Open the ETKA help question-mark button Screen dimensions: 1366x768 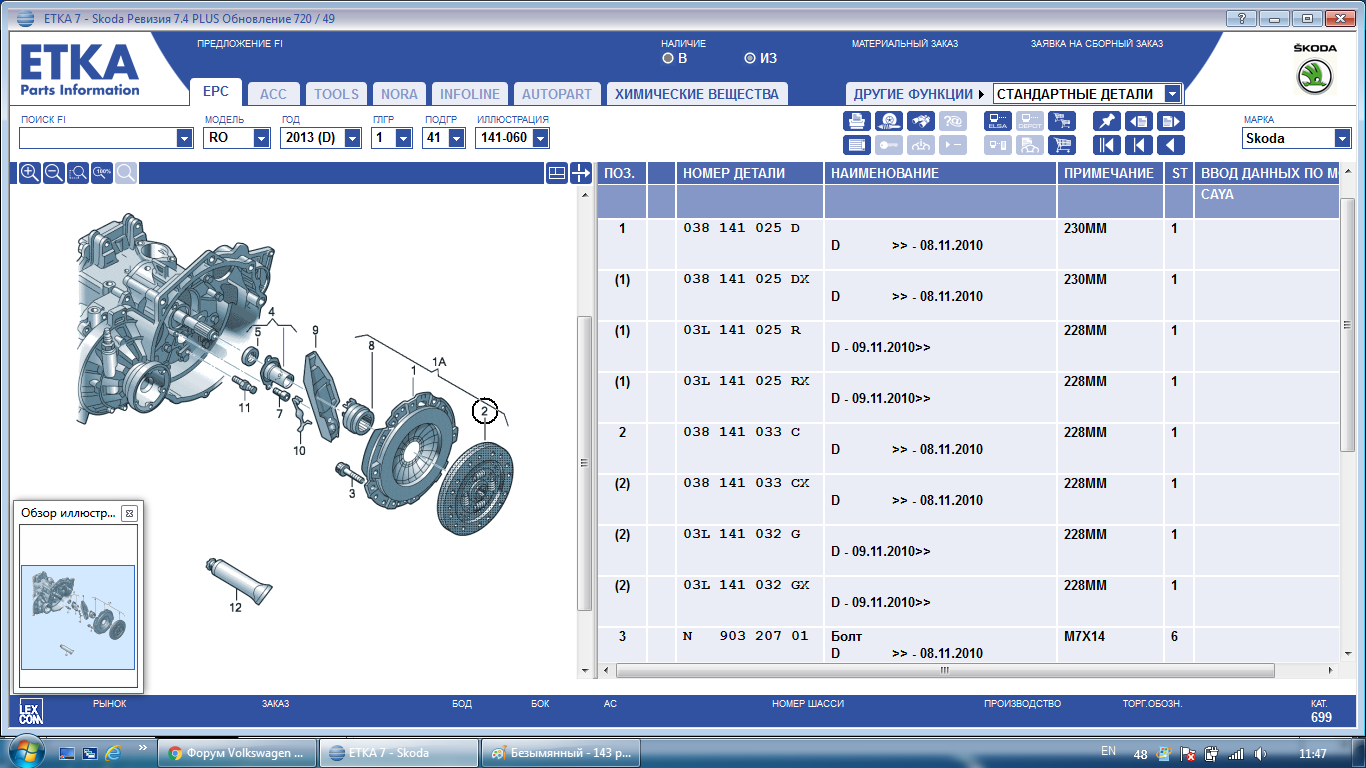click(1240, 18)
